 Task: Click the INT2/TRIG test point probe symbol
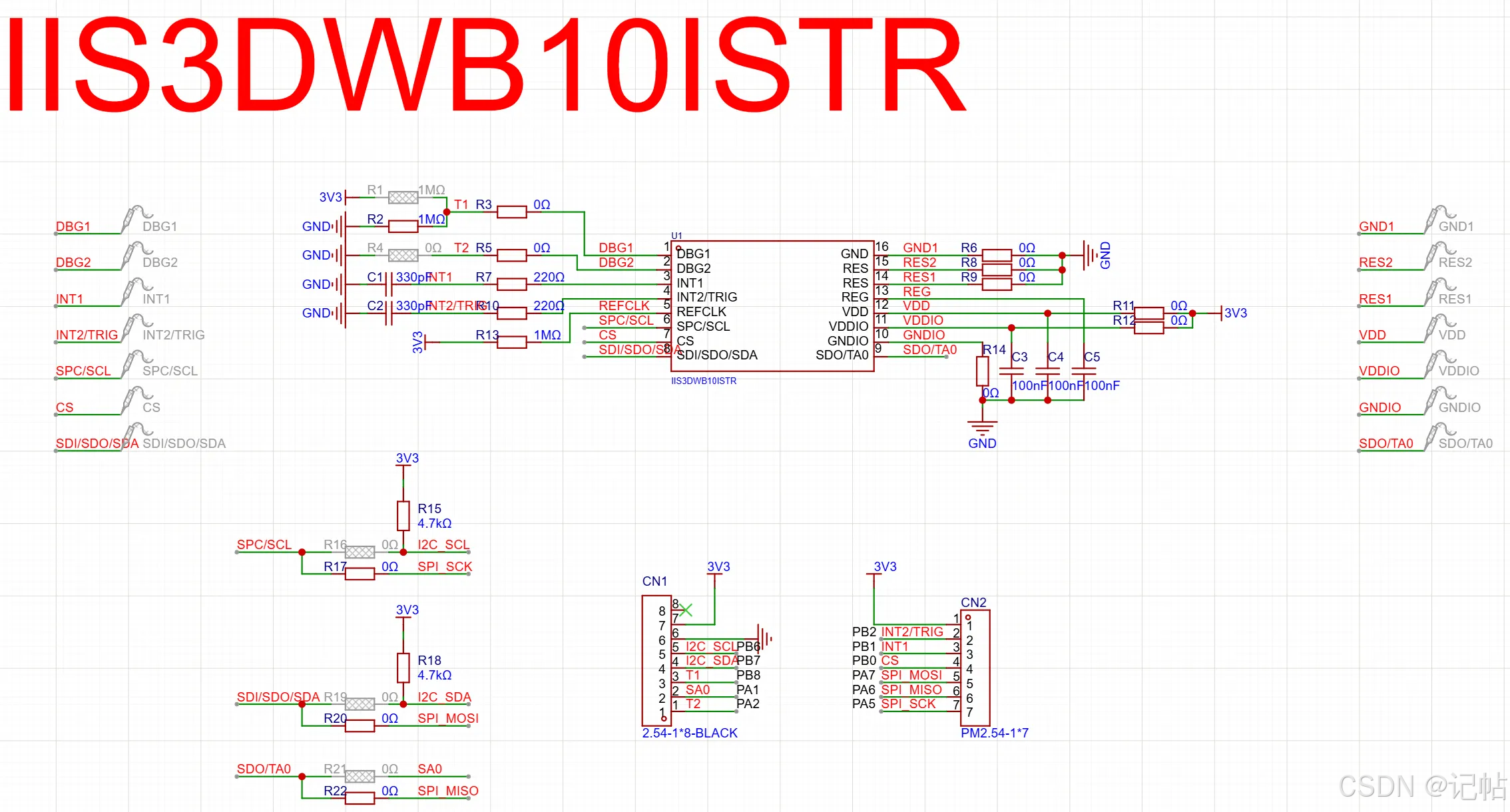coord(136,327)
